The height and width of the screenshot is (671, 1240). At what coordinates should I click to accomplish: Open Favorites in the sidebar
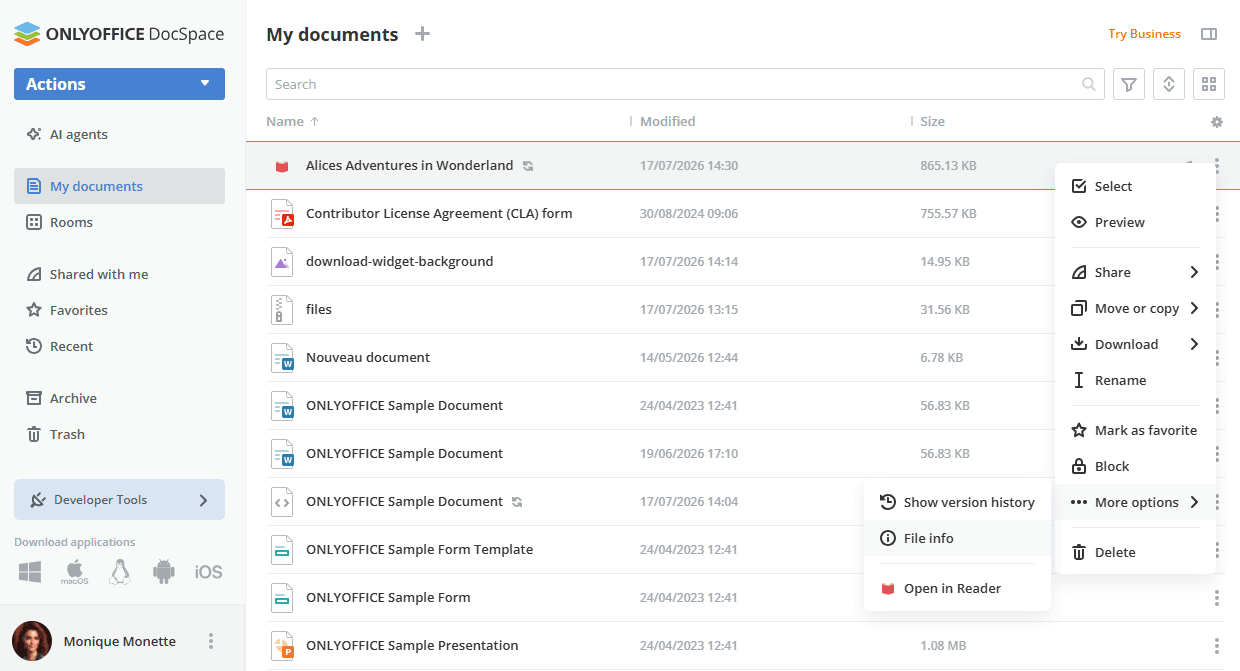119,310
